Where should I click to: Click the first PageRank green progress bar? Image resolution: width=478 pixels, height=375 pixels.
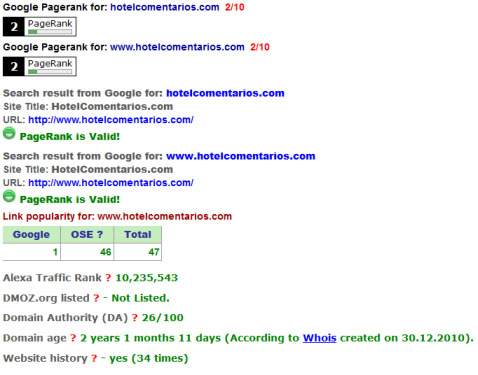tap(50, 32)
